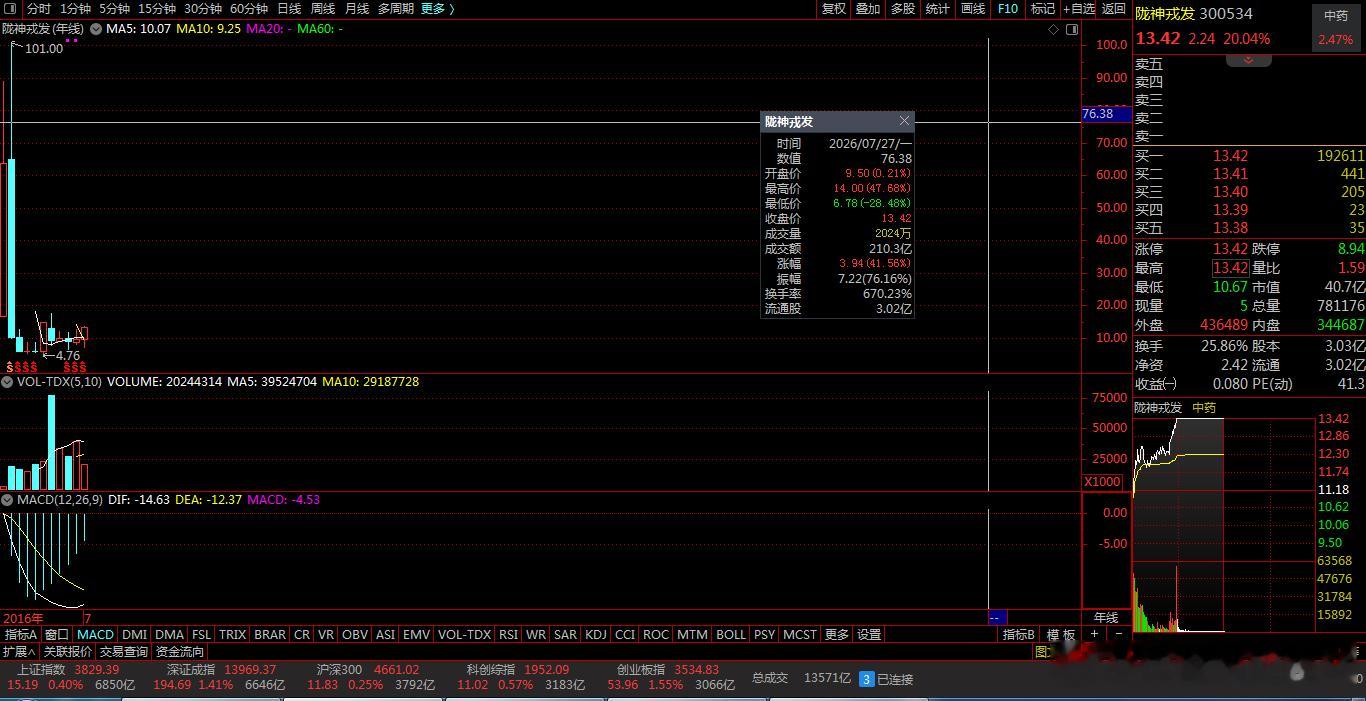Screen dimensions: 1366x701
Task: Expand the 扩展 panel
Action: pos(19,652)
